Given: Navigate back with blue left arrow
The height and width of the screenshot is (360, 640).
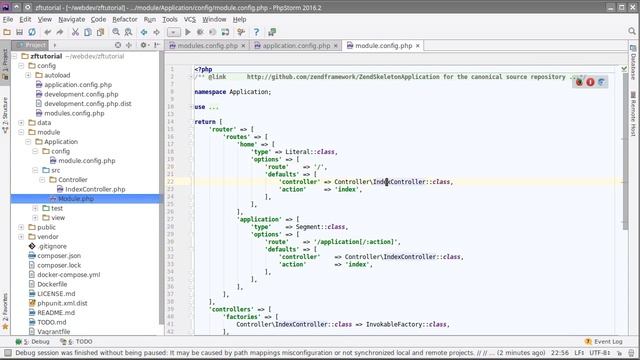Looking at the screenshot, I should pyautogui.click(x=144, y=32).
